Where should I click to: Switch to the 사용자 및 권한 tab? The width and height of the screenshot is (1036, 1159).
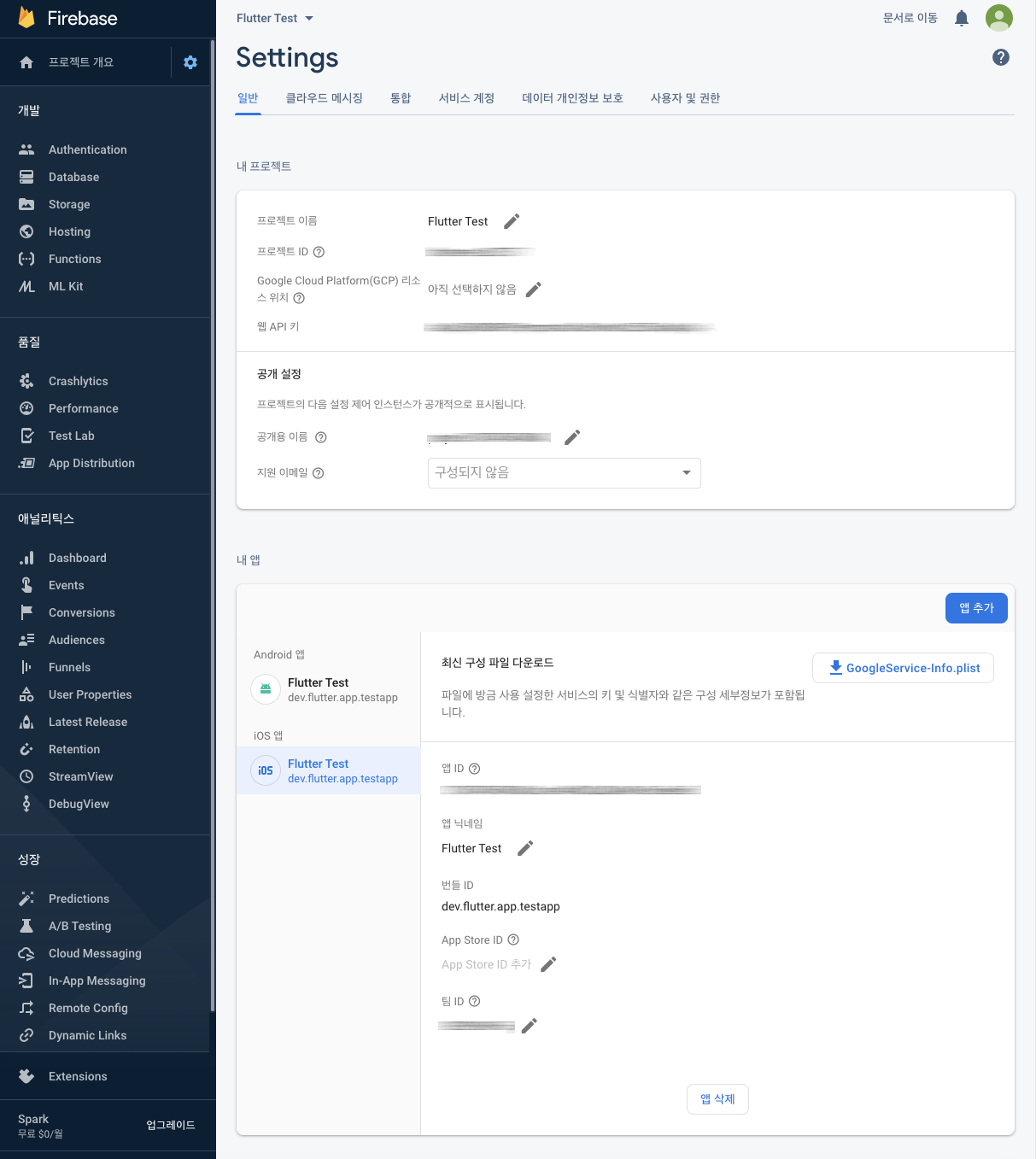tap(685, 98)
